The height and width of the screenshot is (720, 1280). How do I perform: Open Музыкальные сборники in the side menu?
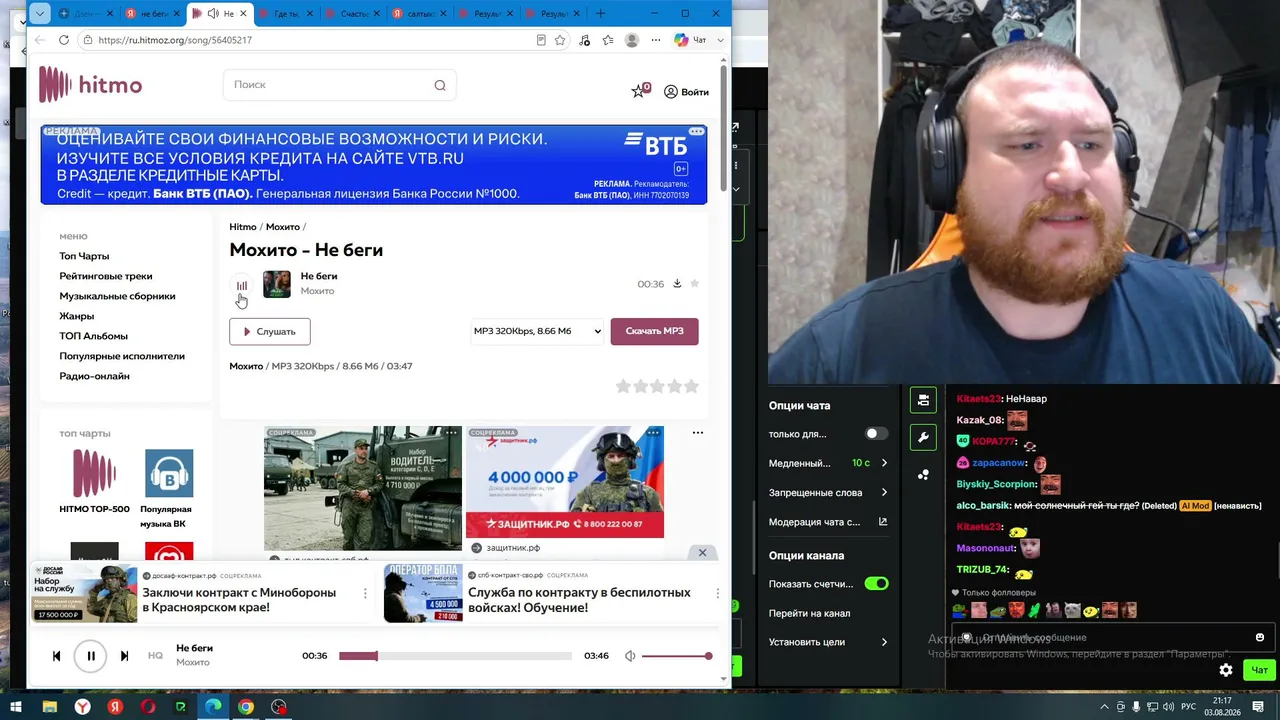point(117,296)
